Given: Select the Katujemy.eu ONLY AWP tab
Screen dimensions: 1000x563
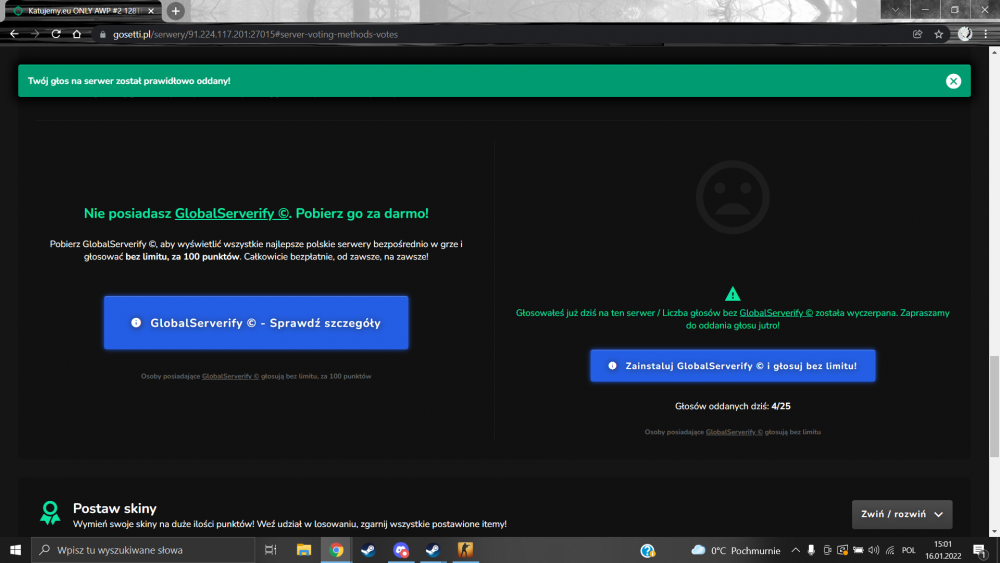Looking at the screenshot, I should point(83,11).
